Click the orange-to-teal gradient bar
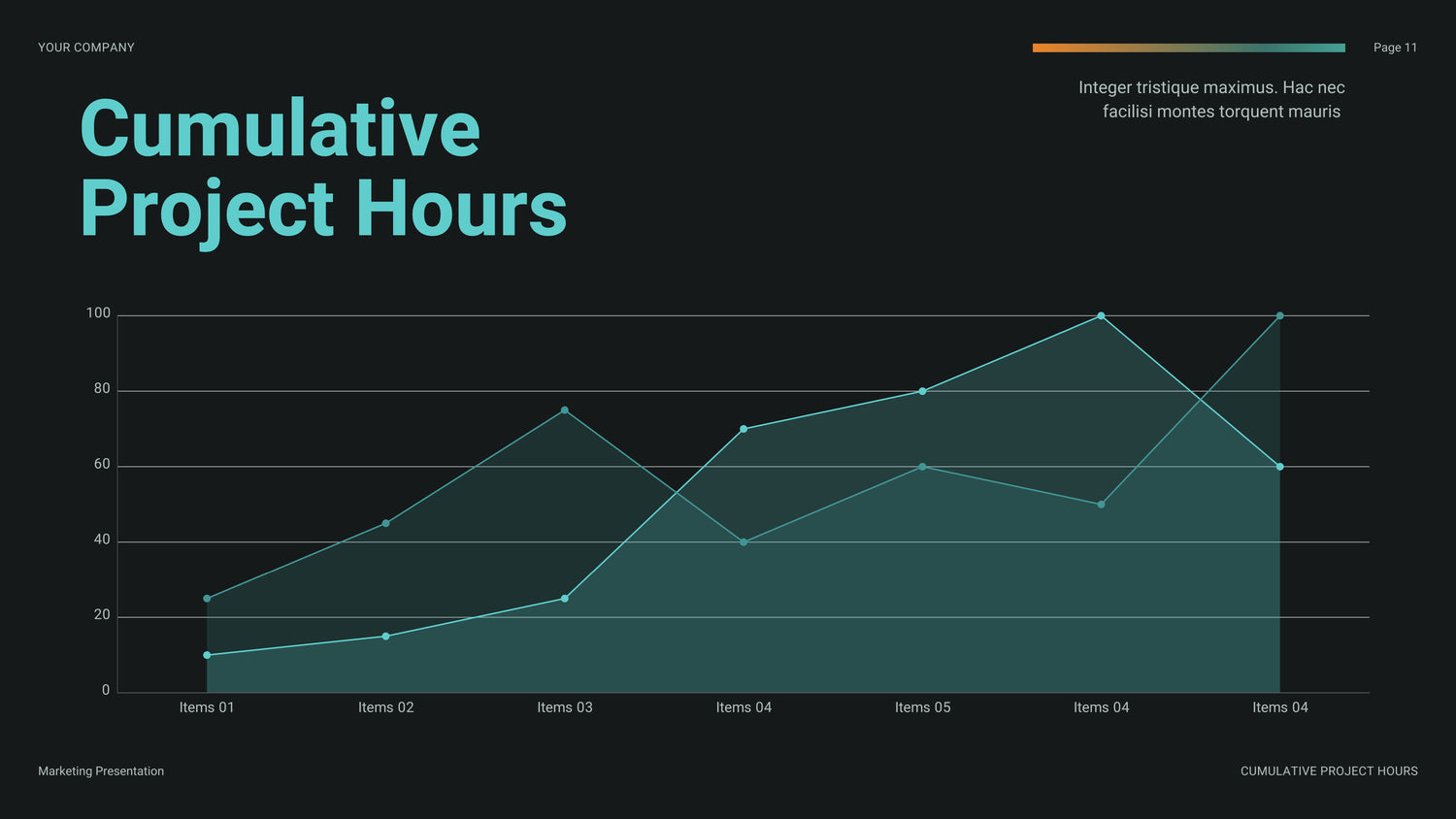 tap(1188, 48)
